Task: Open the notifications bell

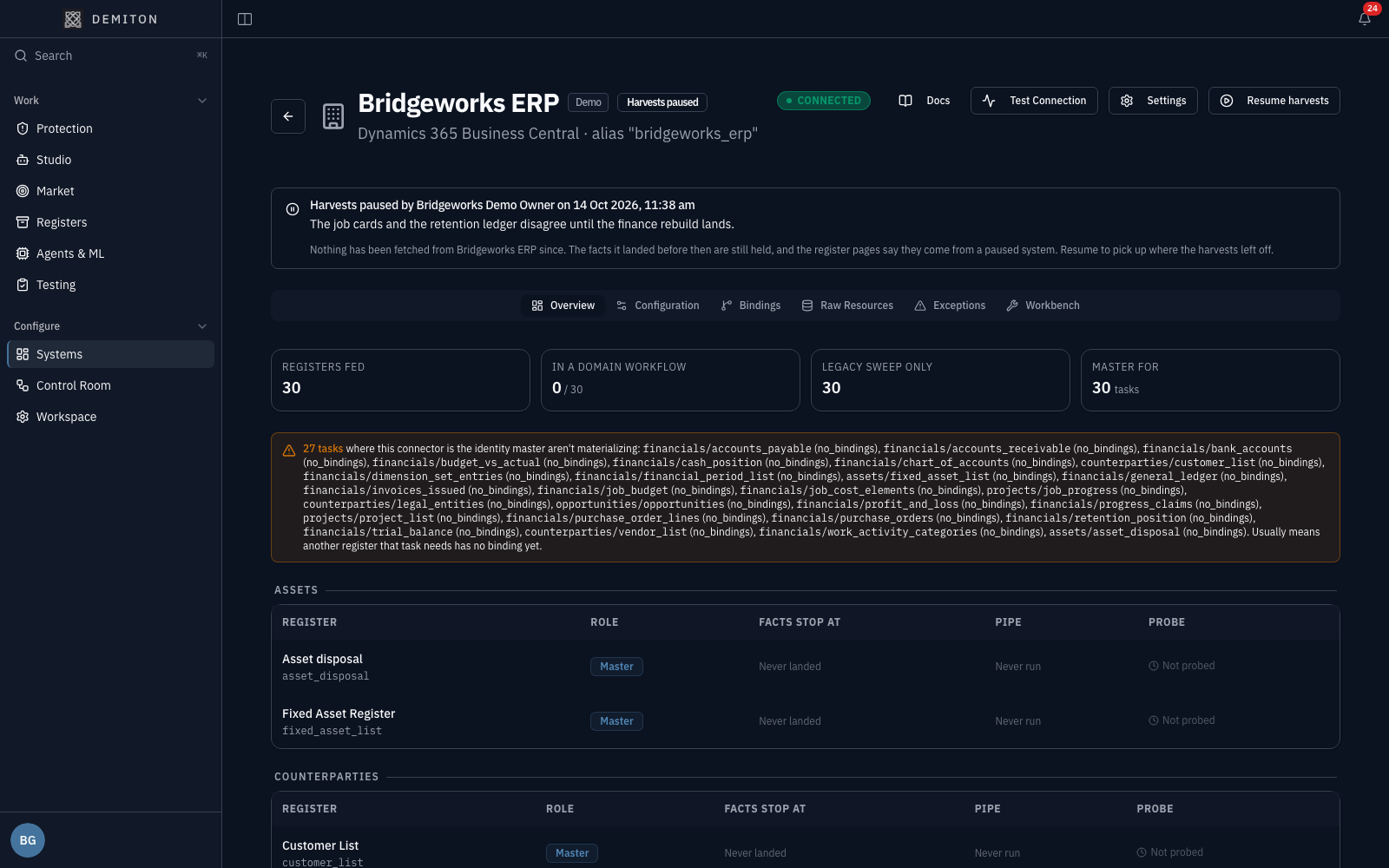Action: click(x=1365, y=19)
